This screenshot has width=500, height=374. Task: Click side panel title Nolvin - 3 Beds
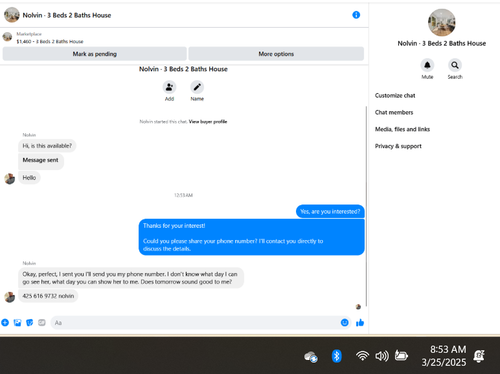(x=442, y=43)
